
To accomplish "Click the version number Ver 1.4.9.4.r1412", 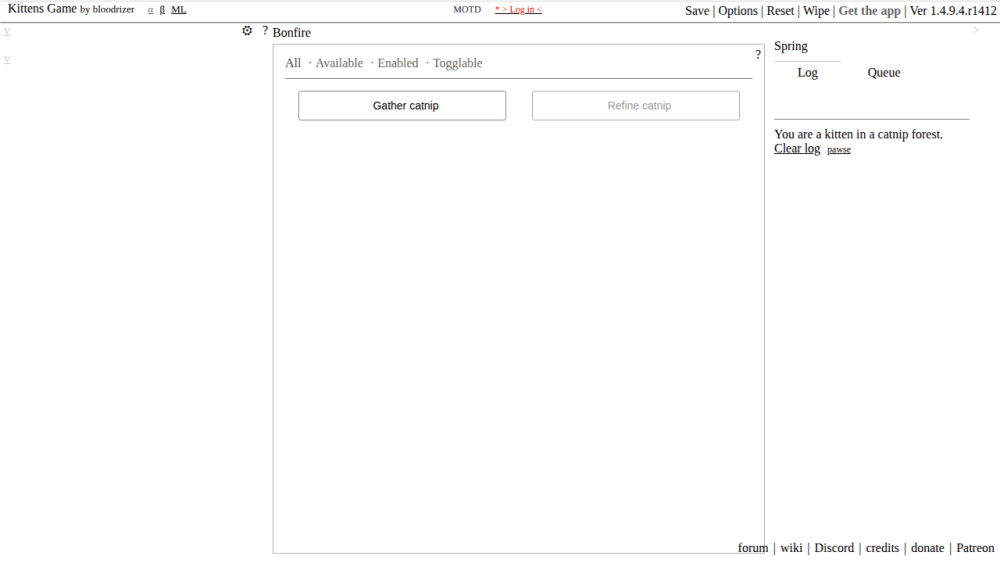I will (953, 11).
